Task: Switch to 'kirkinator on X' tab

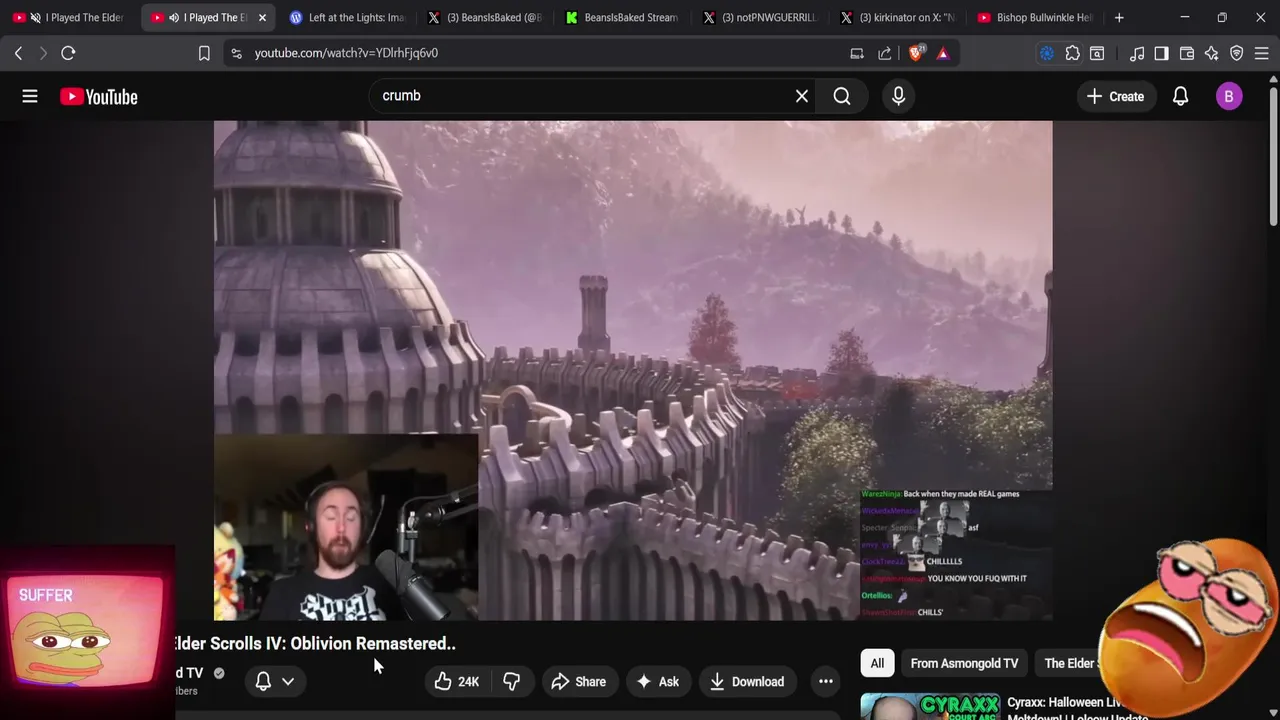Action: [x=898, y=17]
